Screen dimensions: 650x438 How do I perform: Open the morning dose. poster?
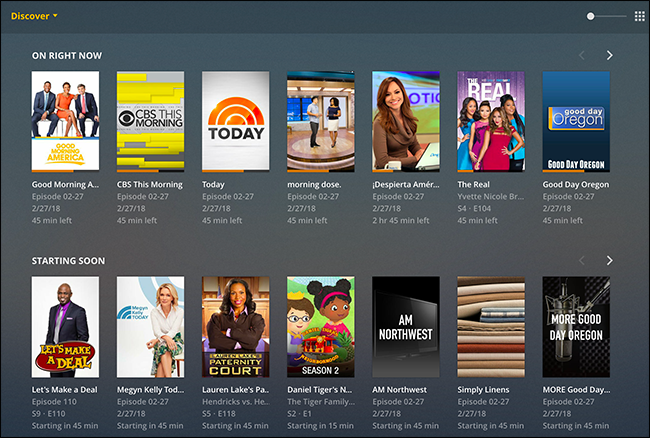[321, 121]
